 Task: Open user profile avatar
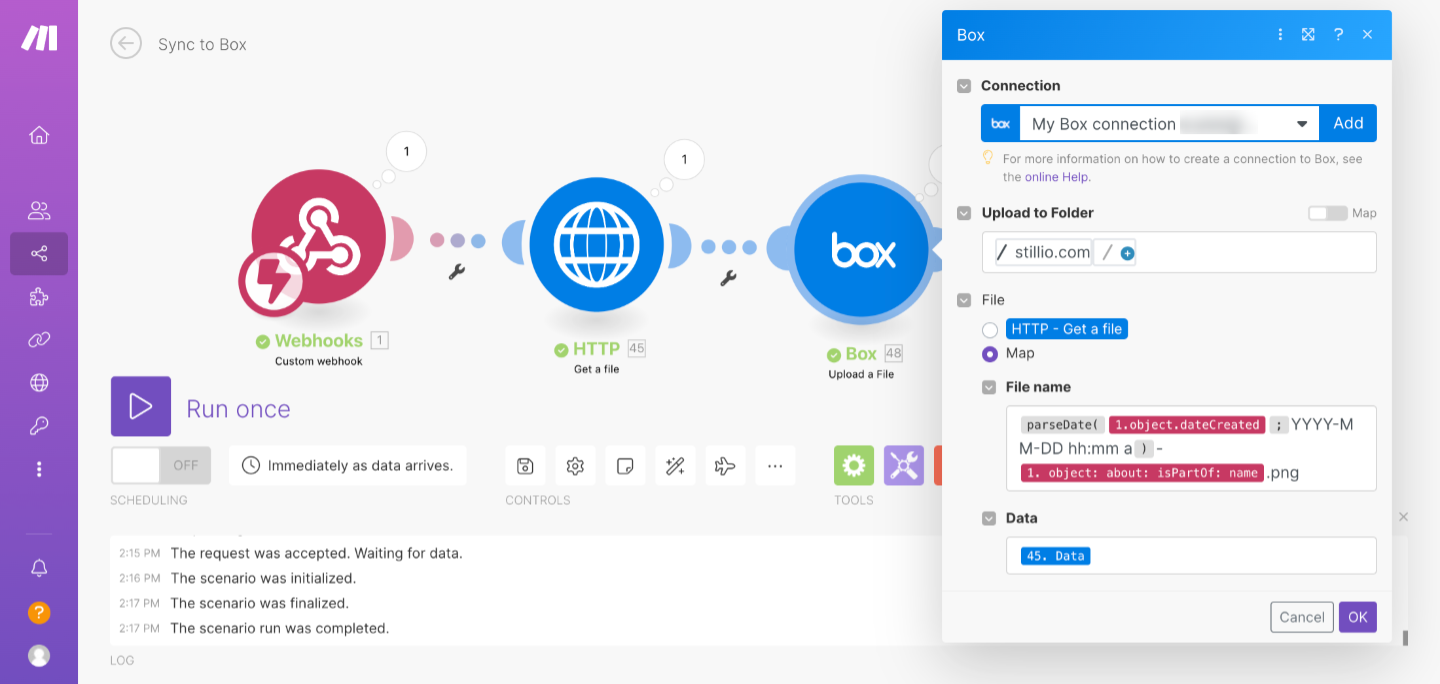[39, 656]
